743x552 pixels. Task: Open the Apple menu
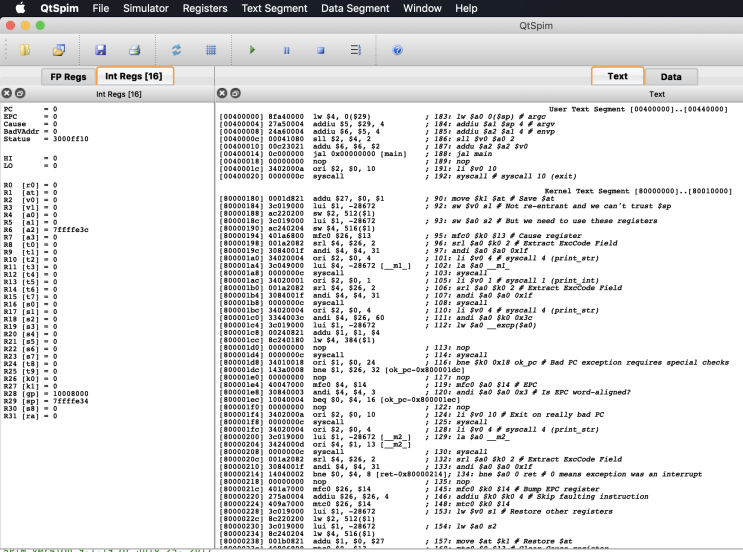point(20,8)
